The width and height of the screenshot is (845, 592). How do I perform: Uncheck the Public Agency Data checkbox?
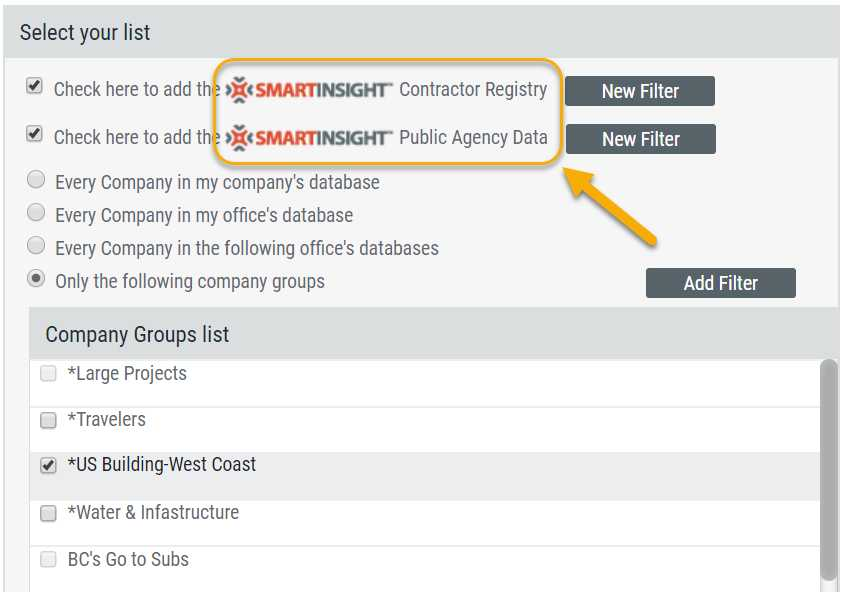[x=35, y=134]
